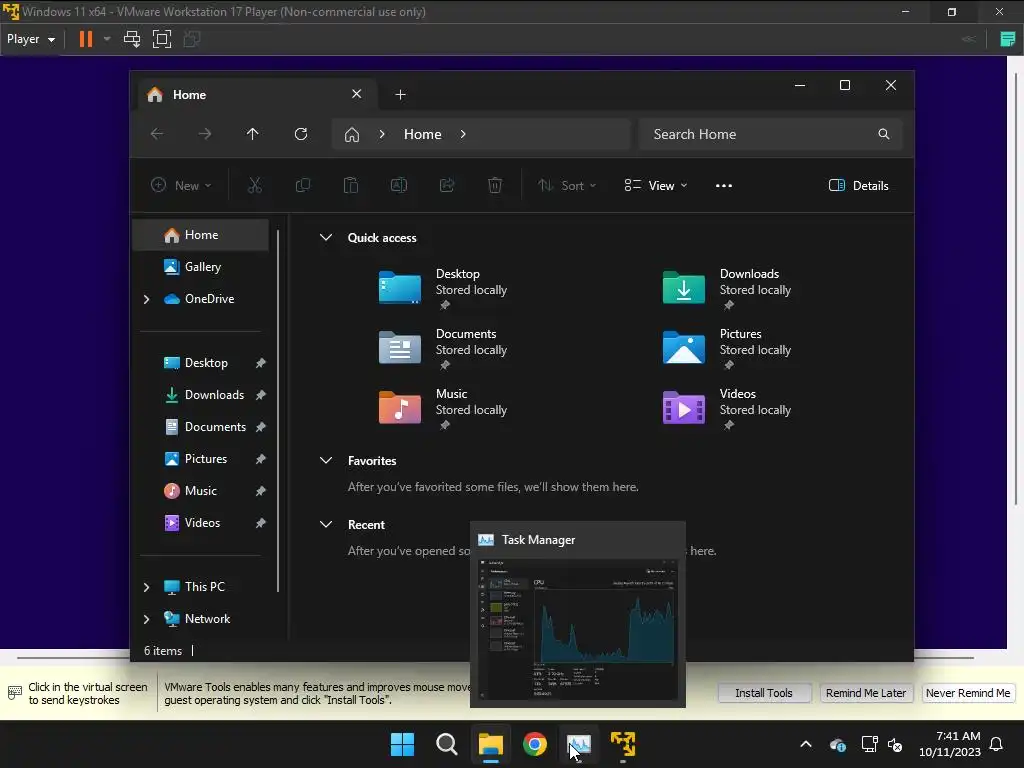Viewport: 1024px width, 768px height.
Task: Select Home in the navigation pane
Action: (x=200, y=235)
